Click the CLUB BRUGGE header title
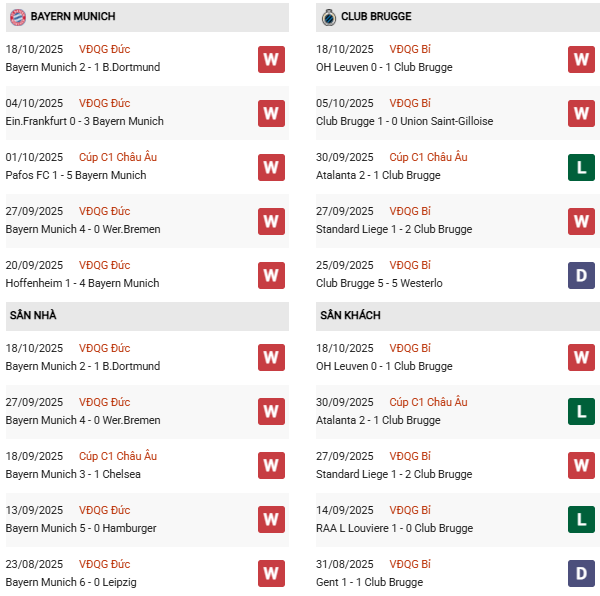 point(376,17)
